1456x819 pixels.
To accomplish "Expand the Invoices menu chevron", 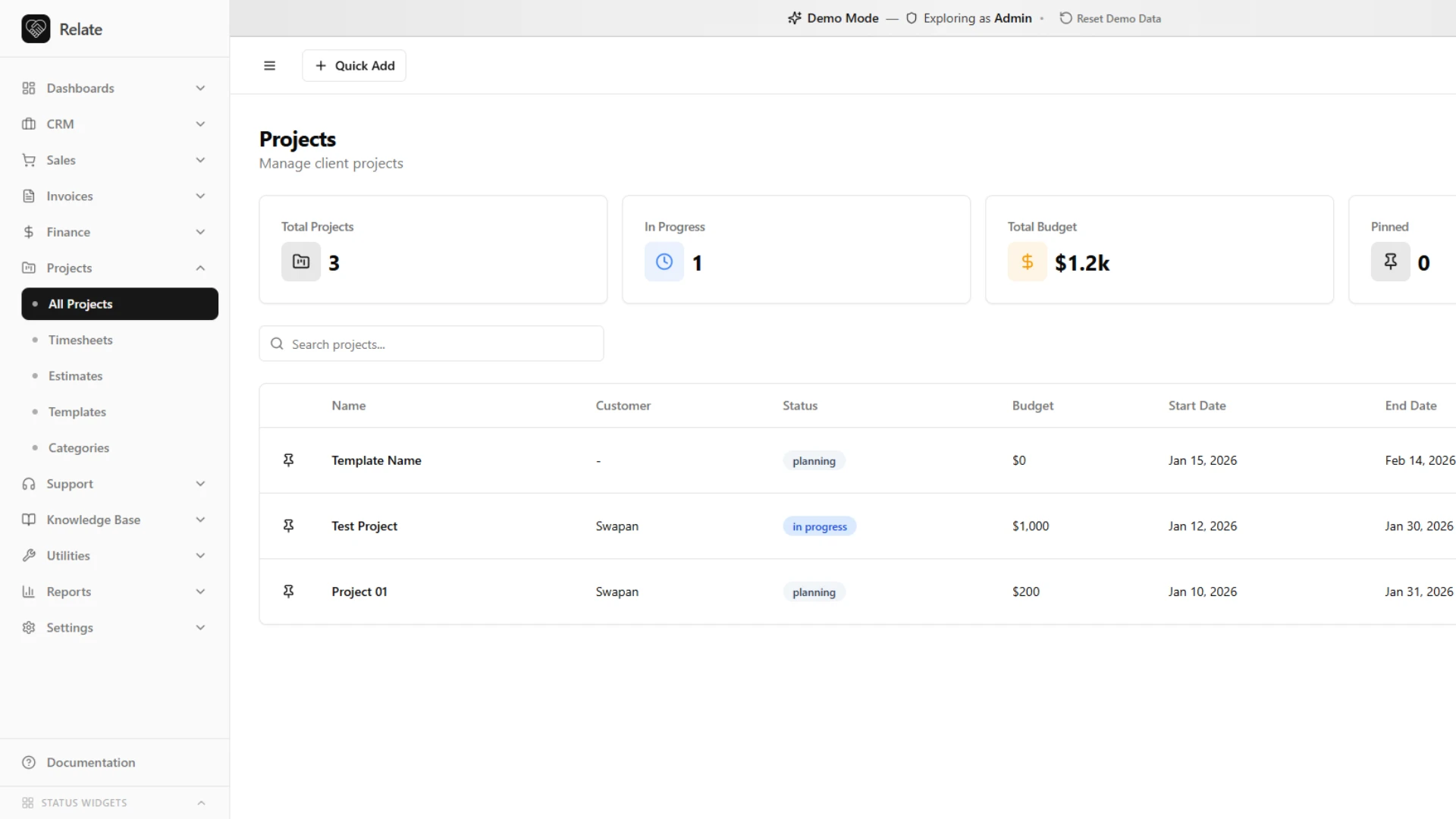I will (200, 196).
